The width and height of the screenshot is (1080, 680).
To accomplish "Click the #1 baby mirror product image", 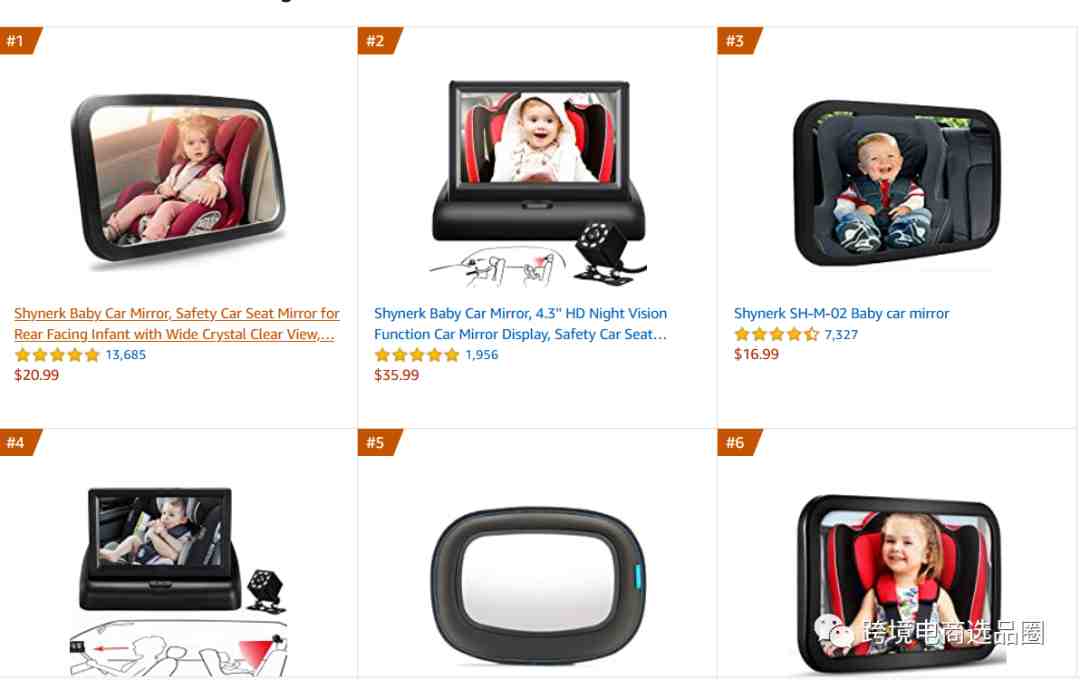I will click(178, 178).
